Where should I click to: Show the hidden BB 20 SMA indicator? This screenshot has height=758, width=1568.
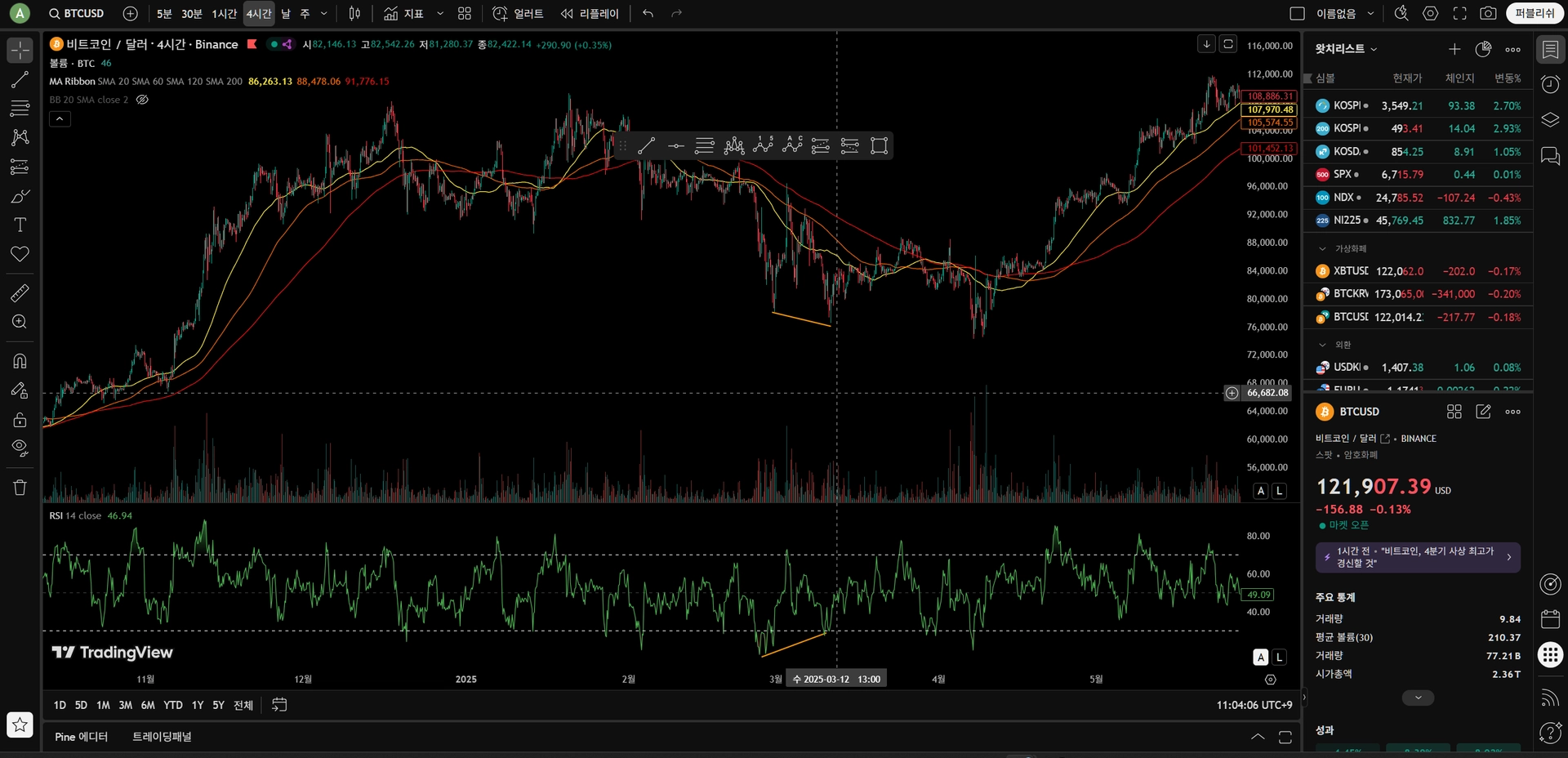(x=142, y=100)
